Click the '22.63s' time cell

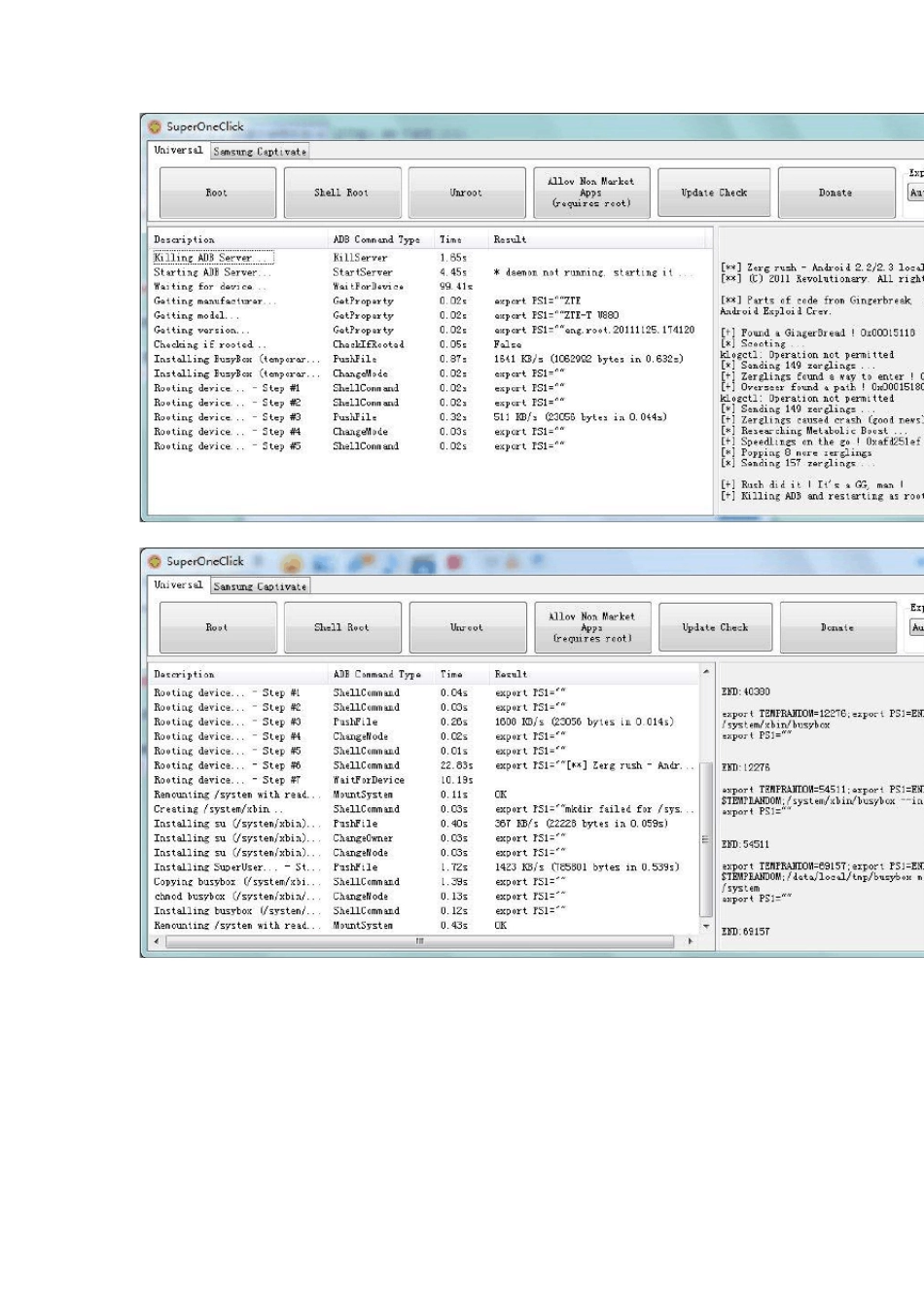(x=457, y=765)
